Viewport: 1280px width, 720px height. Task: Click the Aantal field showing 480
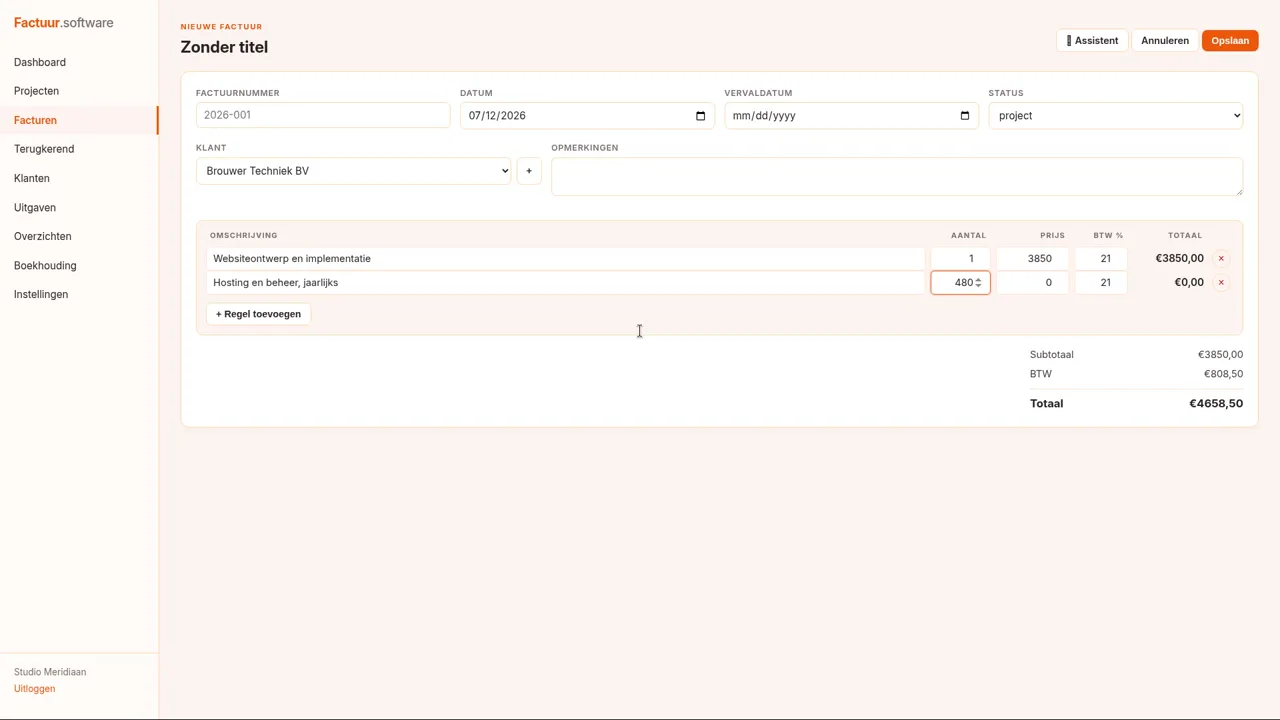click(x=960, y=282)
